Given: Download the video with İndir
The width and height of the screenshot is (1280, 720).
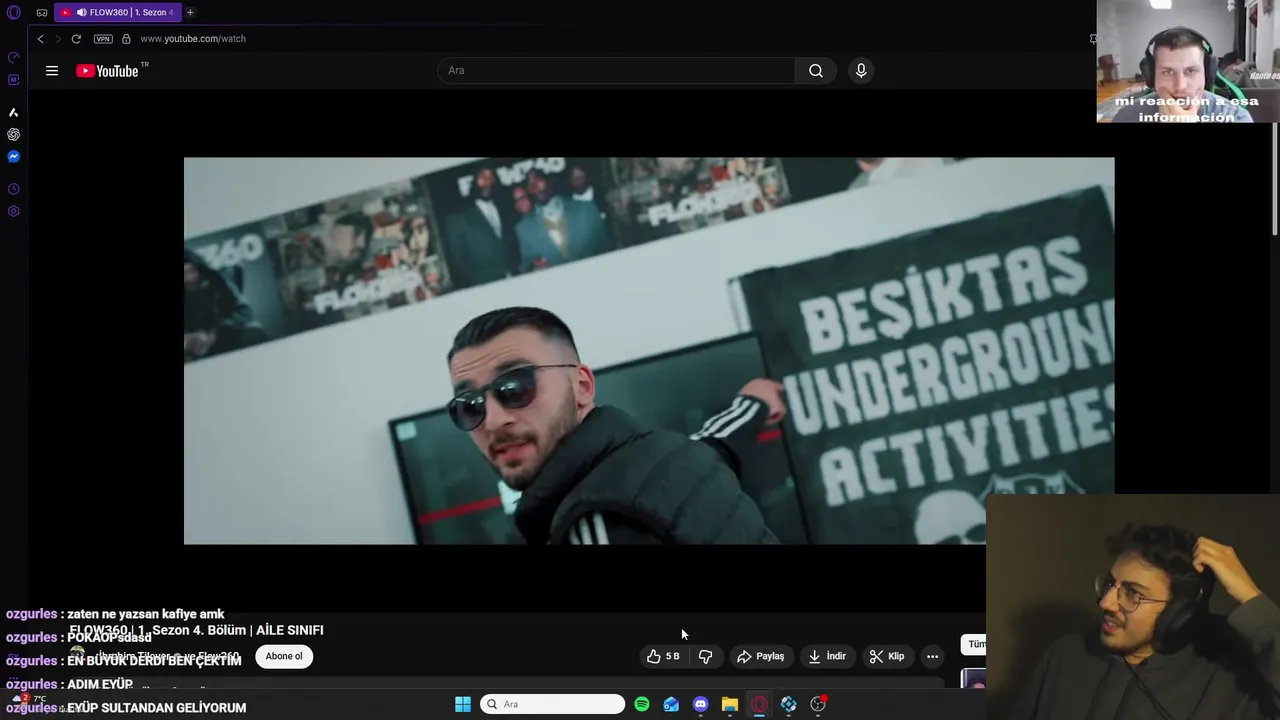Looking at the screenshot, I should (827, 657).
